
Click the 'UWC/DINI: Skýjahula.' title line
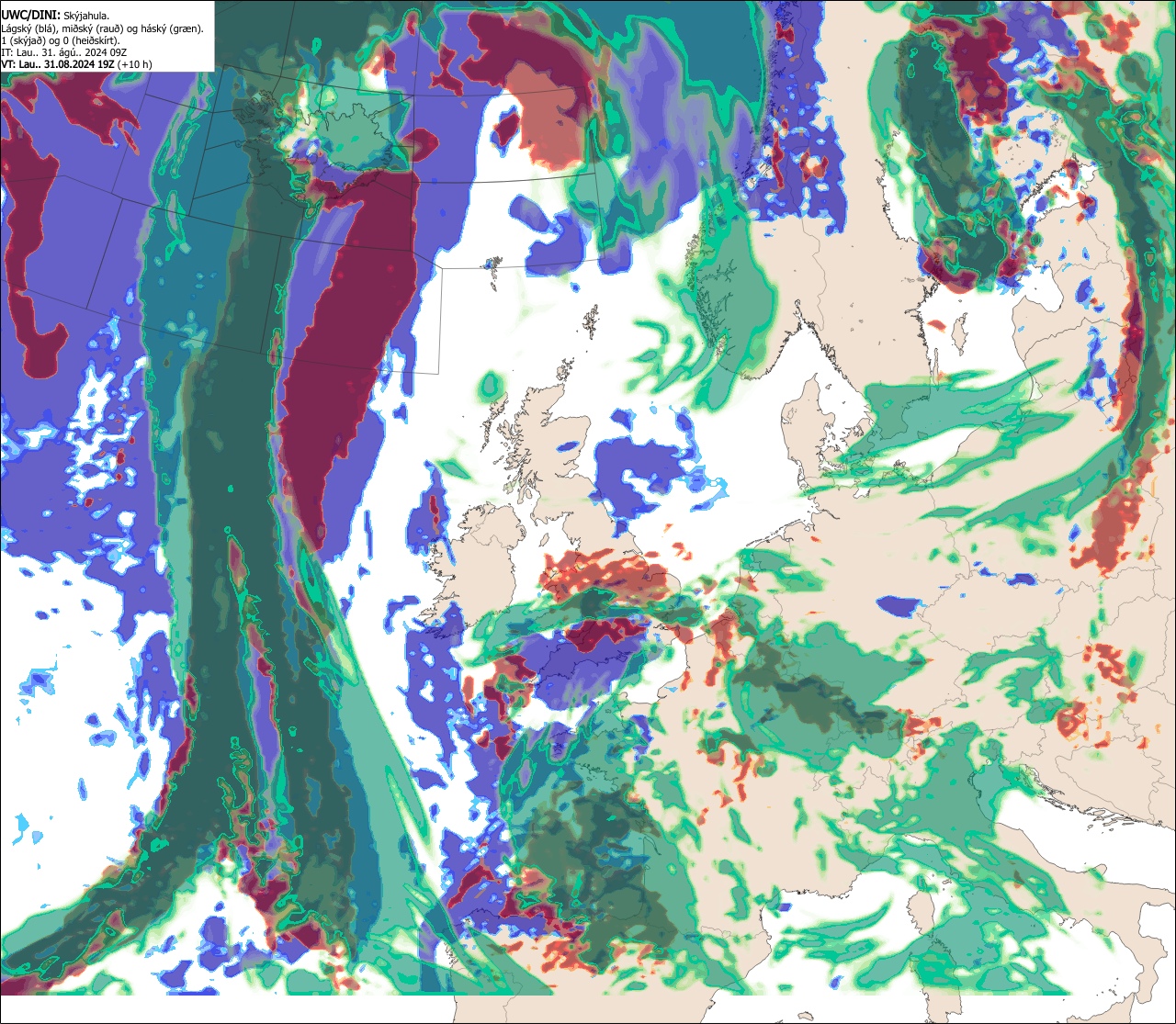coord(55,14)
